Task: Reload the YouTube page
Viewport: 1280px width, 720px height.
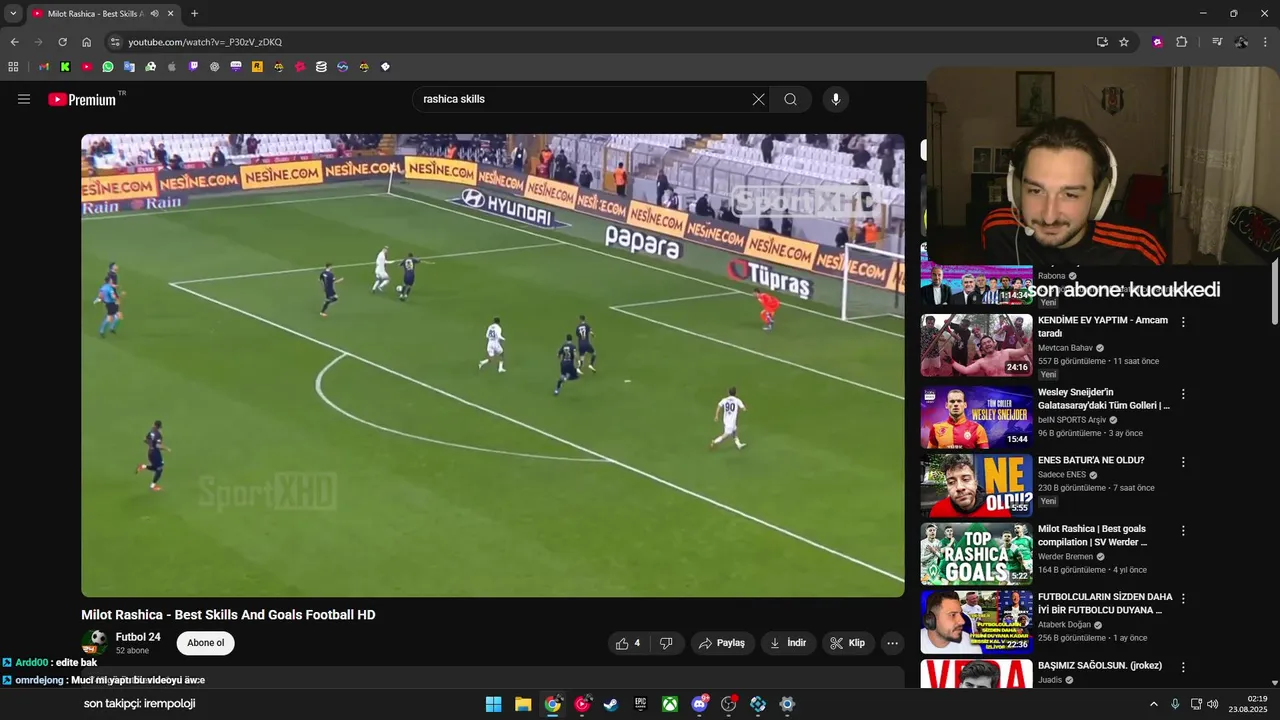Action: pyautogui.click(x=62, y=42)
